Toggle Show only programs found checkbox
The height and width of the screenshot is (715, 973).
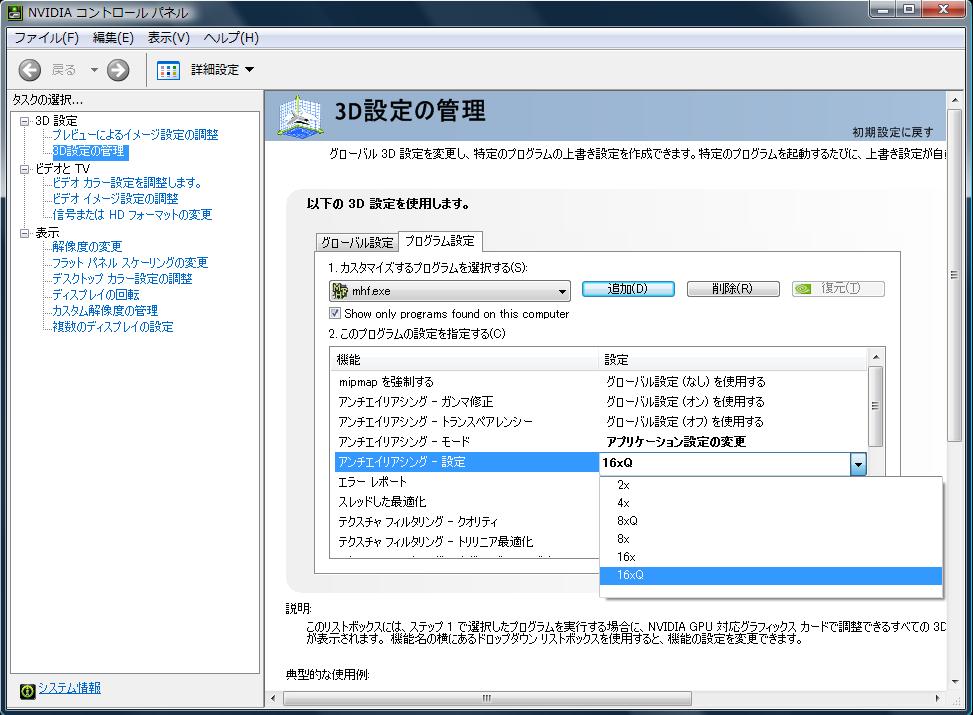pos(335,313)
